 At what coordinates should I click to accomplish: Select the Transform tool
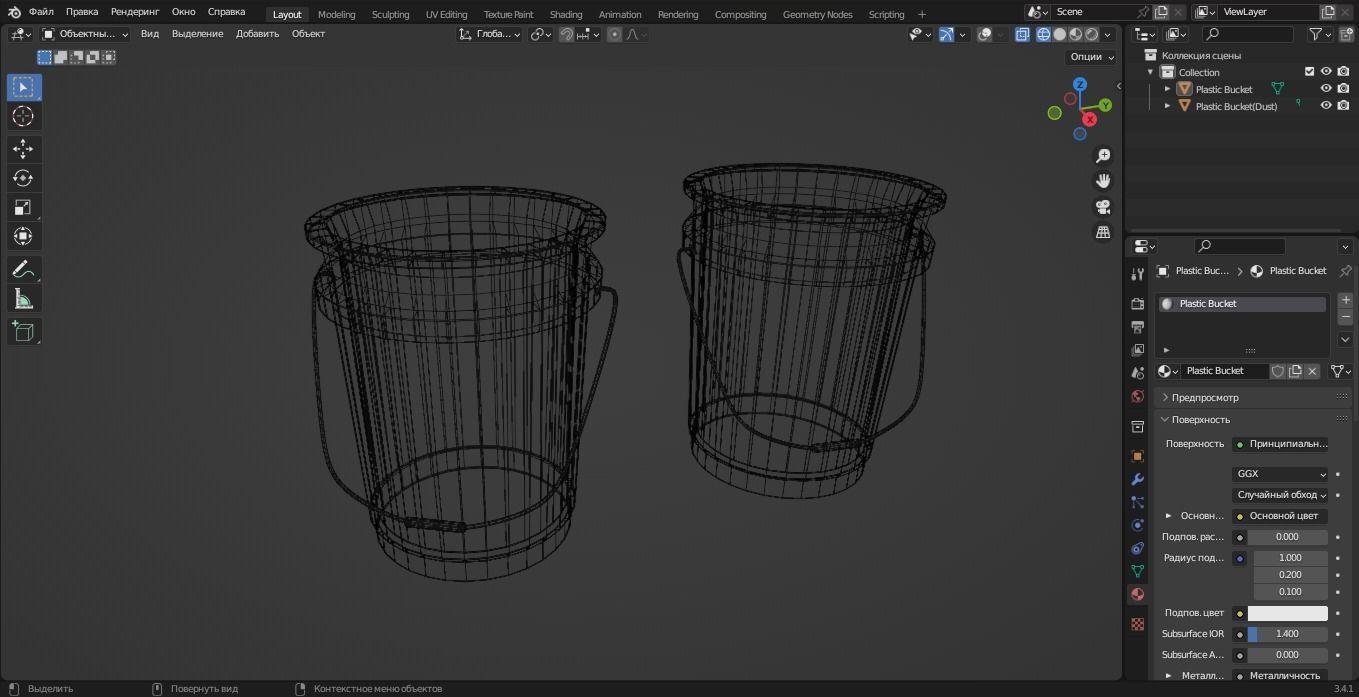23,236
